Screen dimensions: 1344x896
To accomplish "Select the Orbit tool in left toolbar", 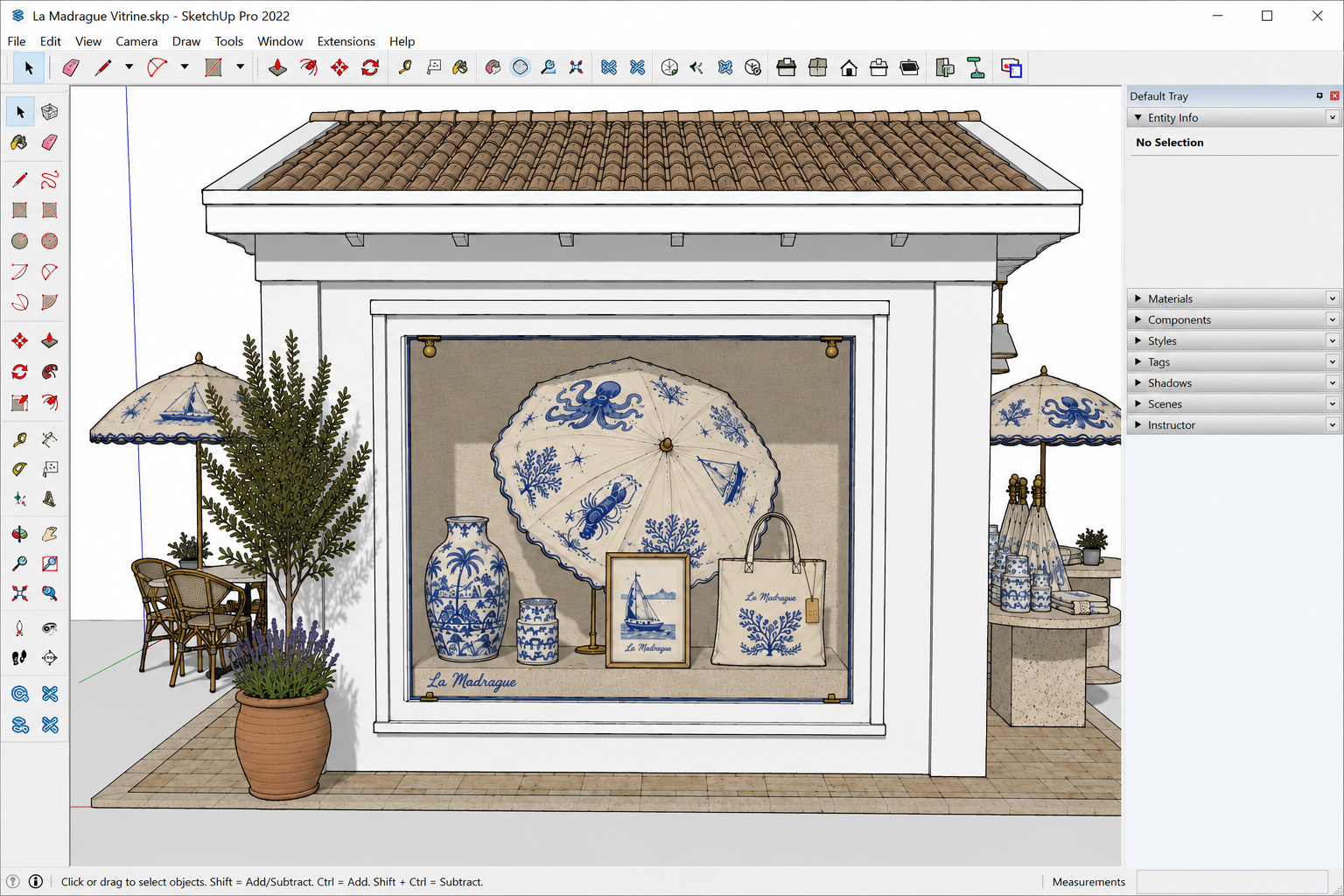I will (x=19, y=533).
